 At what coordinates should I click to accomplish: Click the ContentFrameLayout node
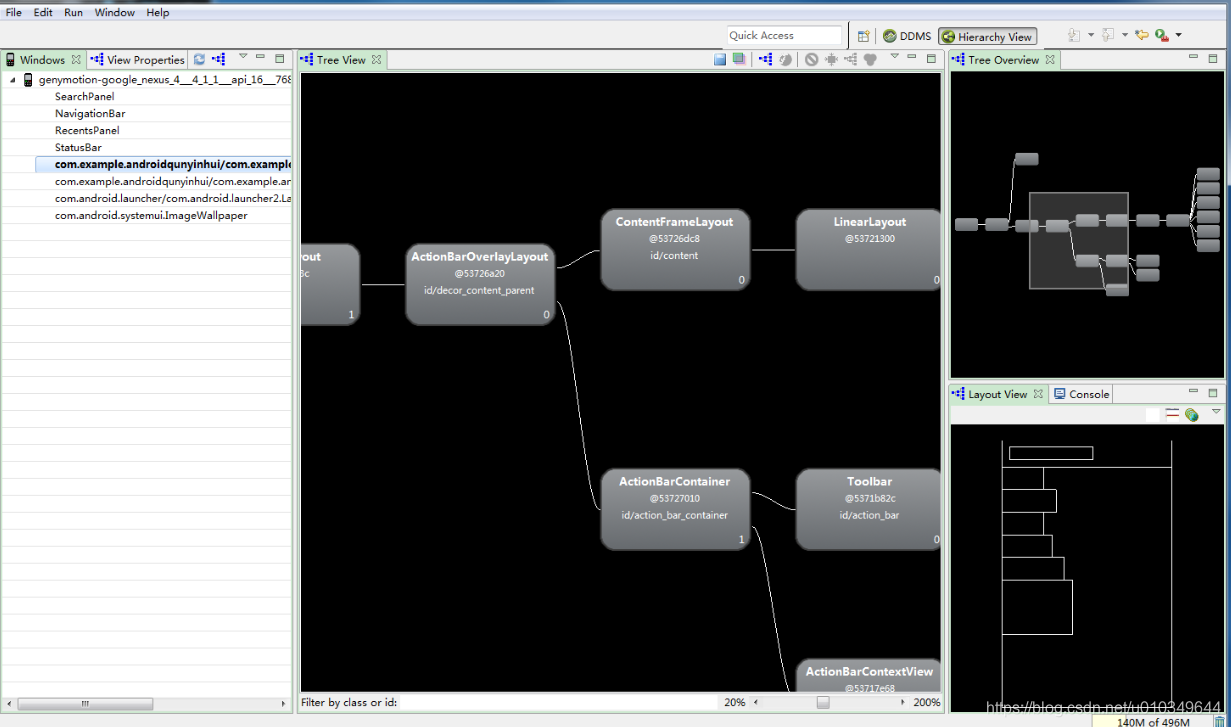click(x=675, y=250)
